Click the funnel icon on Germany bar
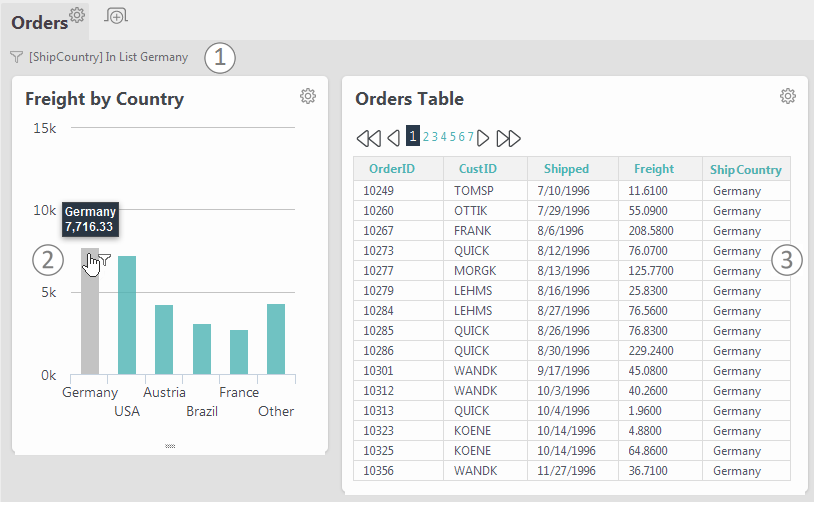 [x=105, y=259]
